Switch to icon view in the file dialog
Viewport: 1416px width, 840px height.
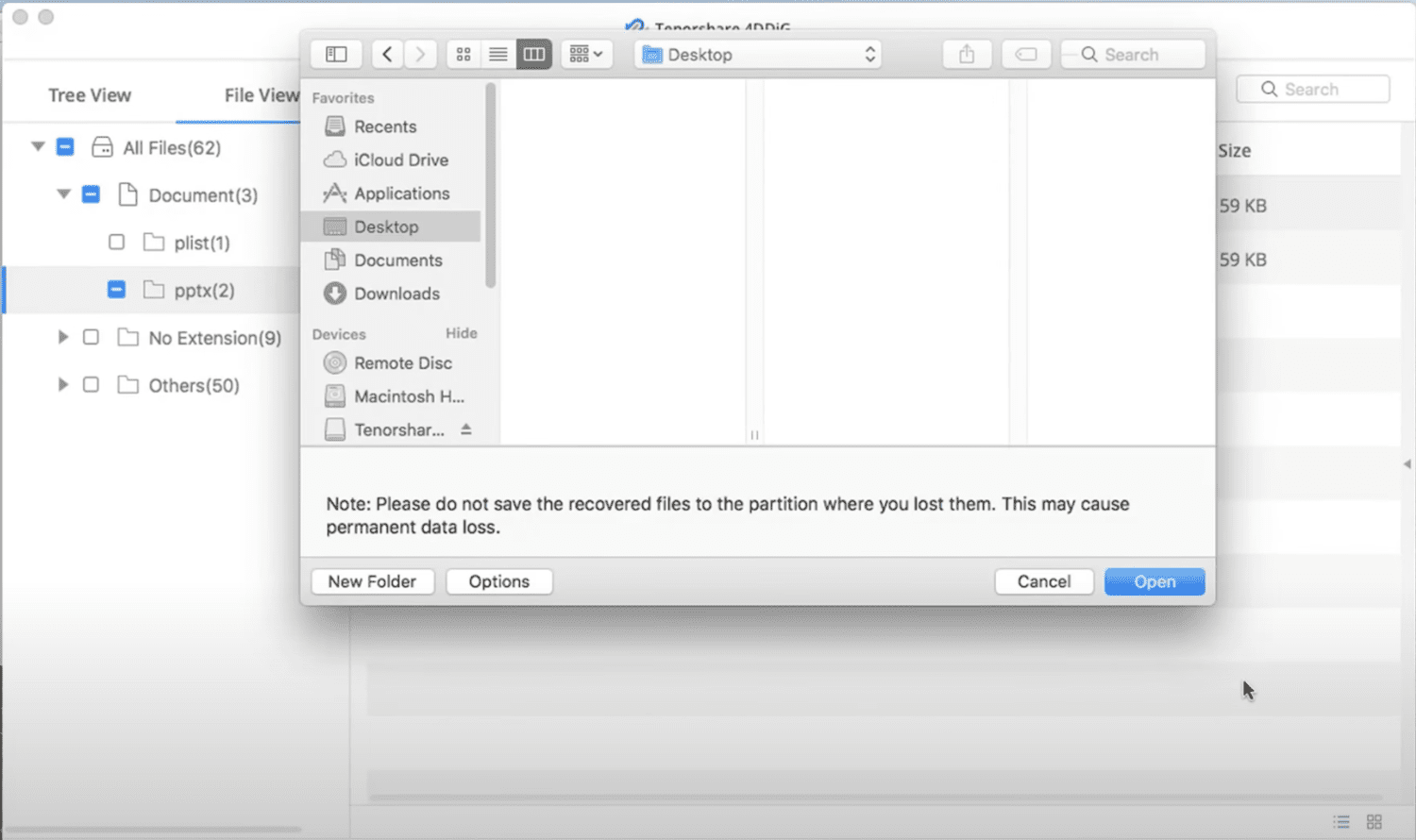463,54
